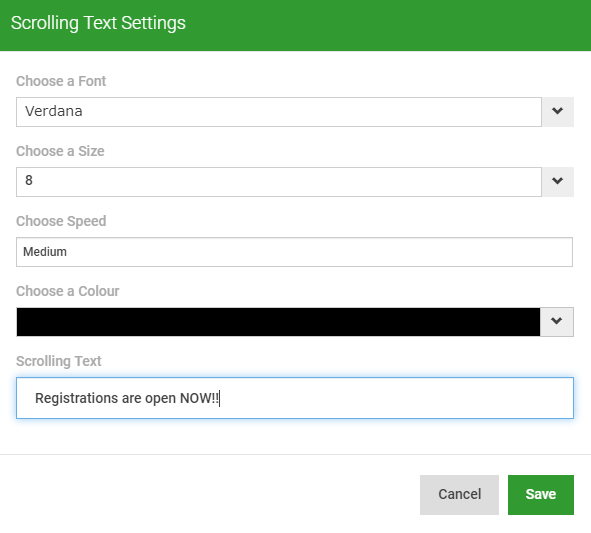Pick the black colour swatch bar
The width and height of the screenshot is (591, 533).
click(278, 322)
